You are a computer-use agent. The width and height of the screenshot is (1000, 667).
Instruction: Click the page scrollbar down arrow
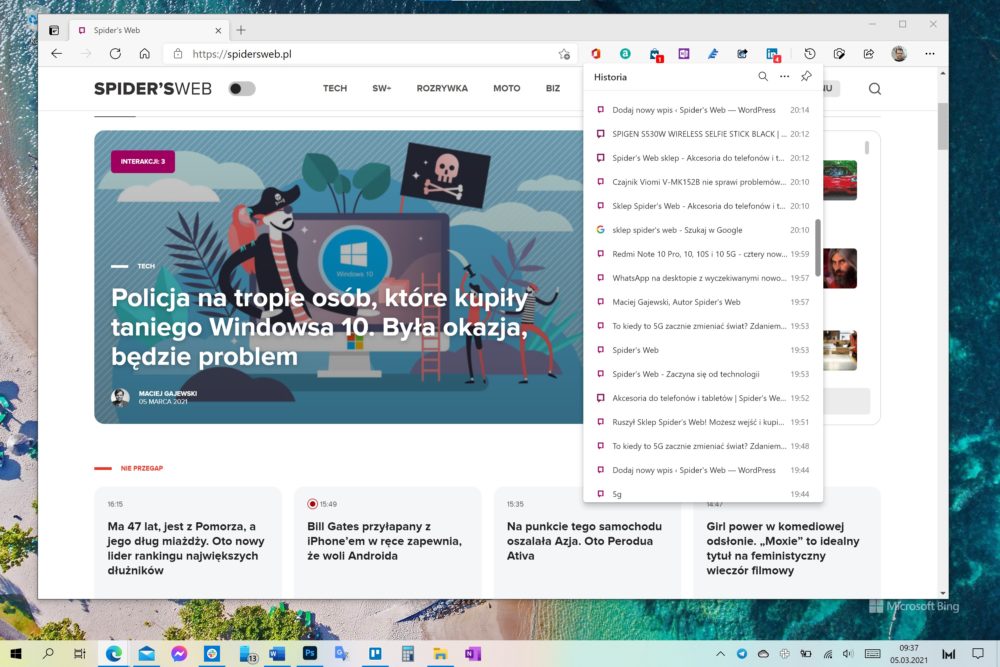(943, 593)
